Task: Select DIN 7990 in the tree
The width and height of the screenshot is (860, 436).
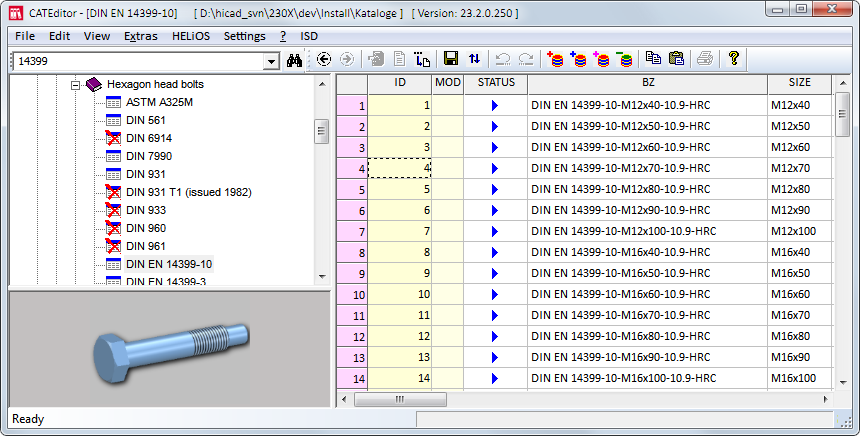Action: pyautogui.click(x=149, y=156)
